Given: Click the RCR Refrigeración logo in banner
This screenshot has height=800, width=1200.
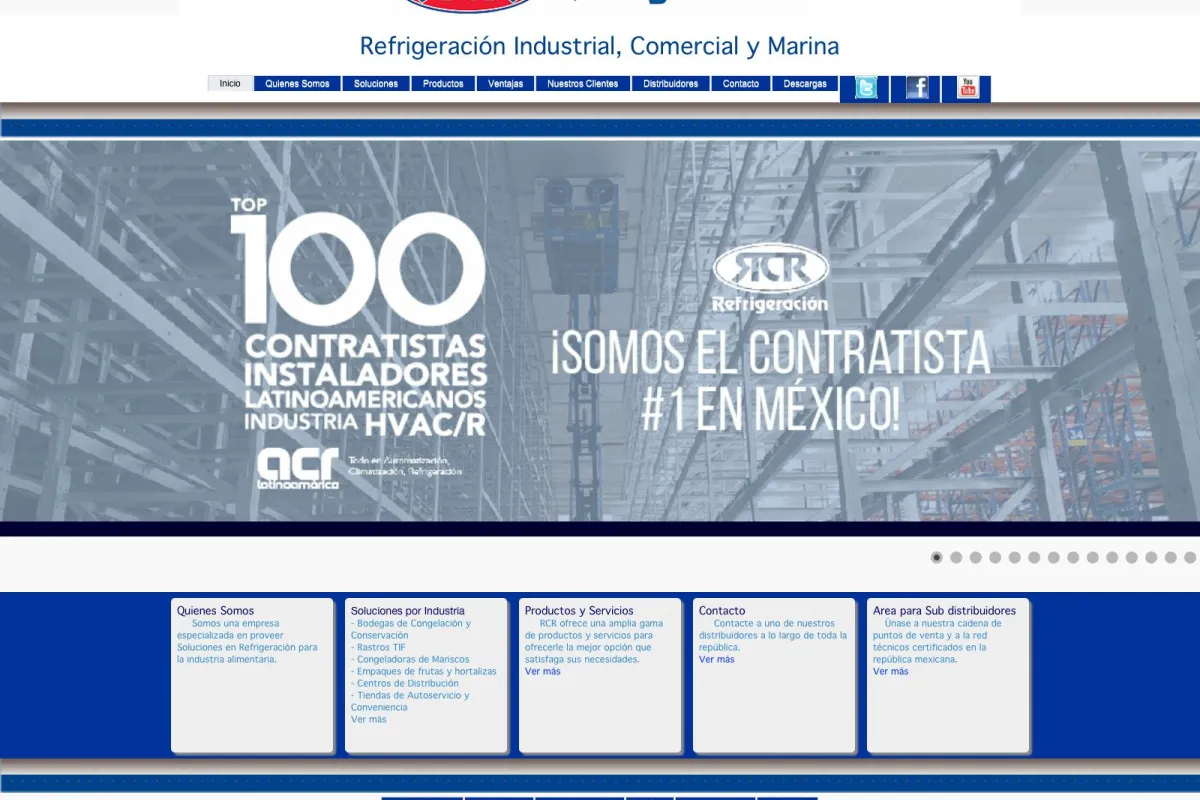Looking at the screenshot, I should click(770, 278).
